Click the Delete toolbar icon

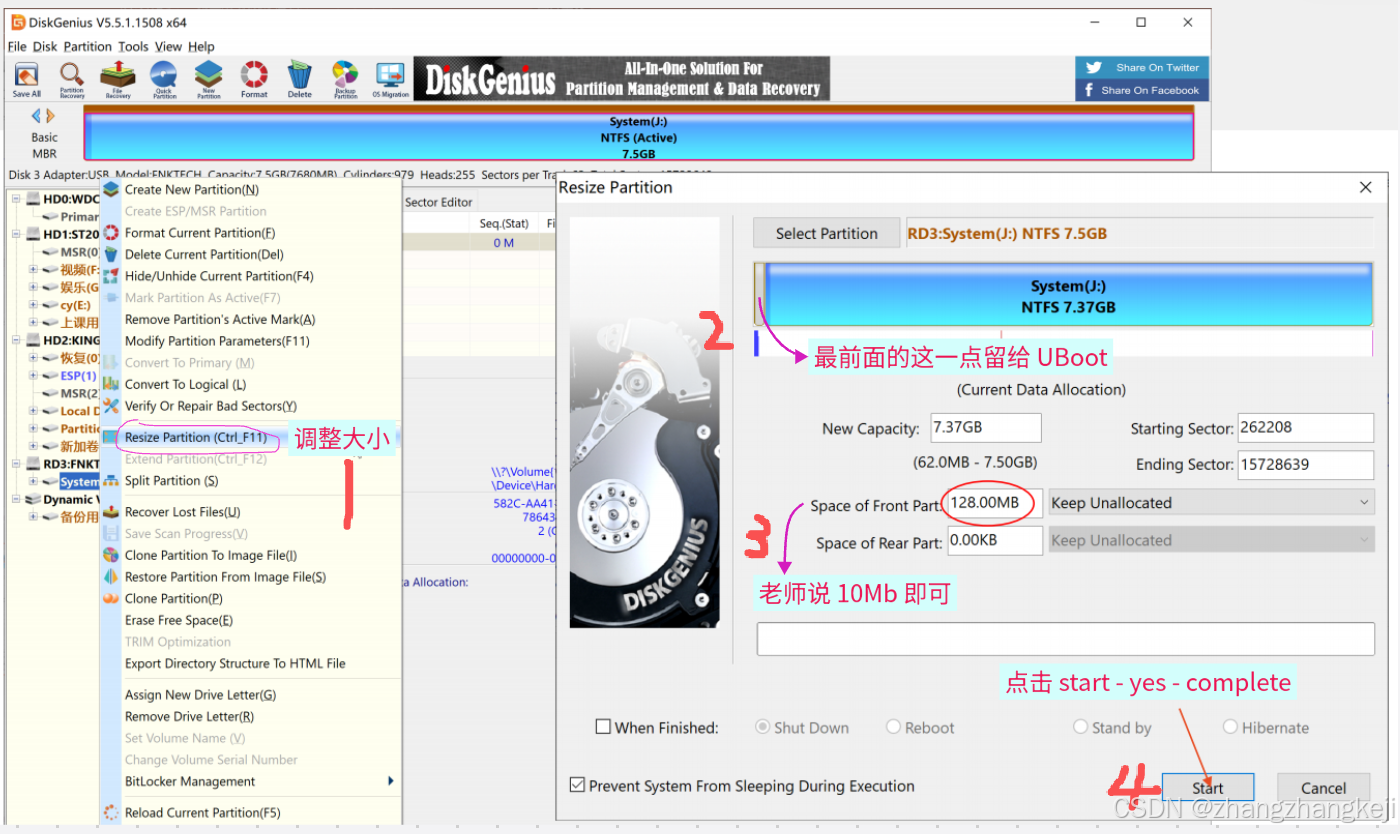299,79
